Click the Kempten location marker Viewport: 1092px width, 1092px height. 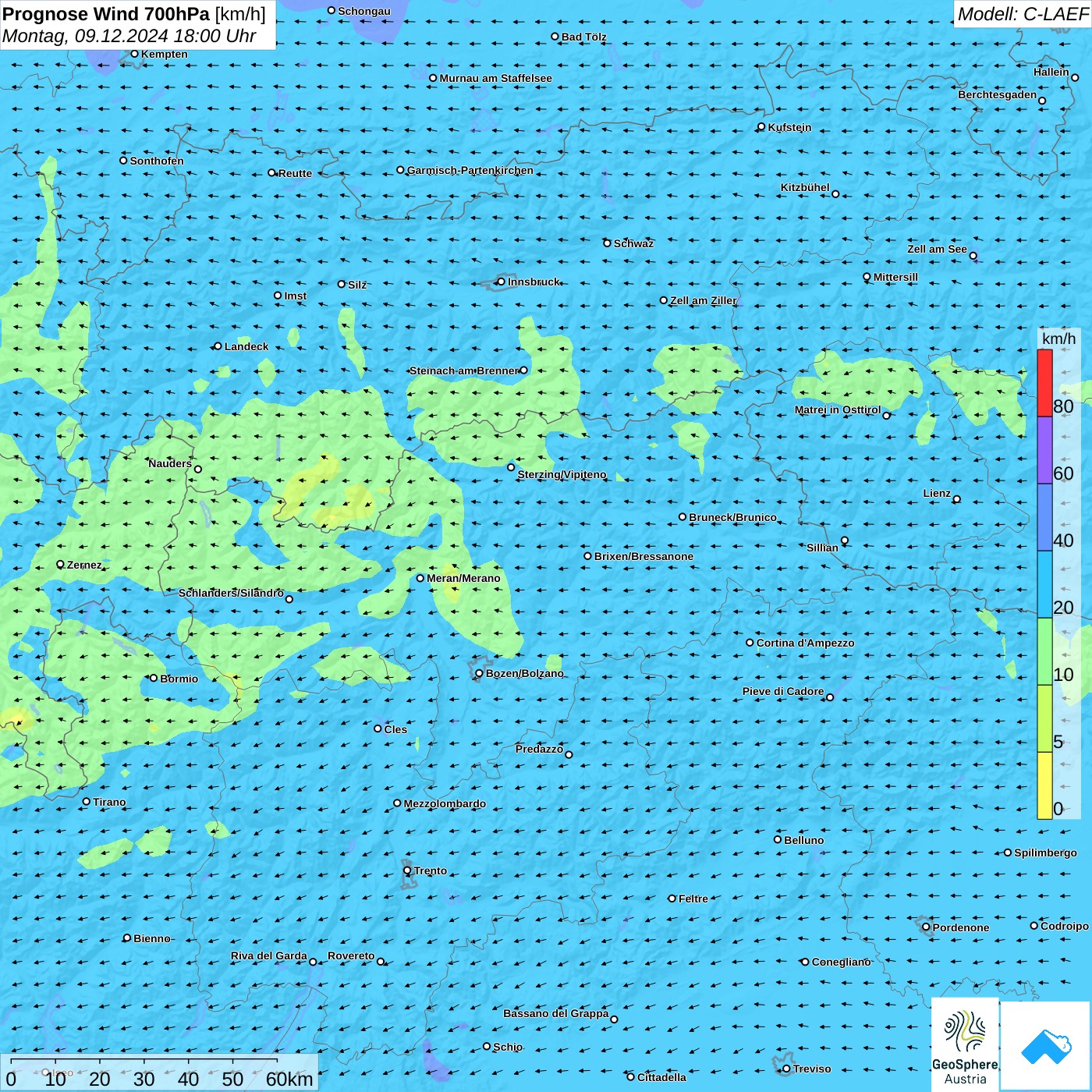click(x=134, y=54)
